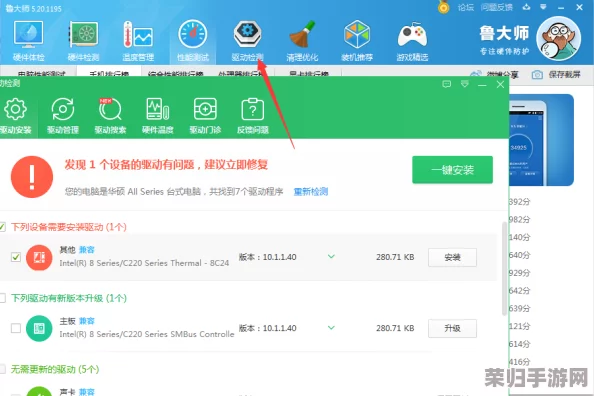
Task: Click 安装 button for Thermal driver
Action: pyautogui.click(x=452, y=258)
